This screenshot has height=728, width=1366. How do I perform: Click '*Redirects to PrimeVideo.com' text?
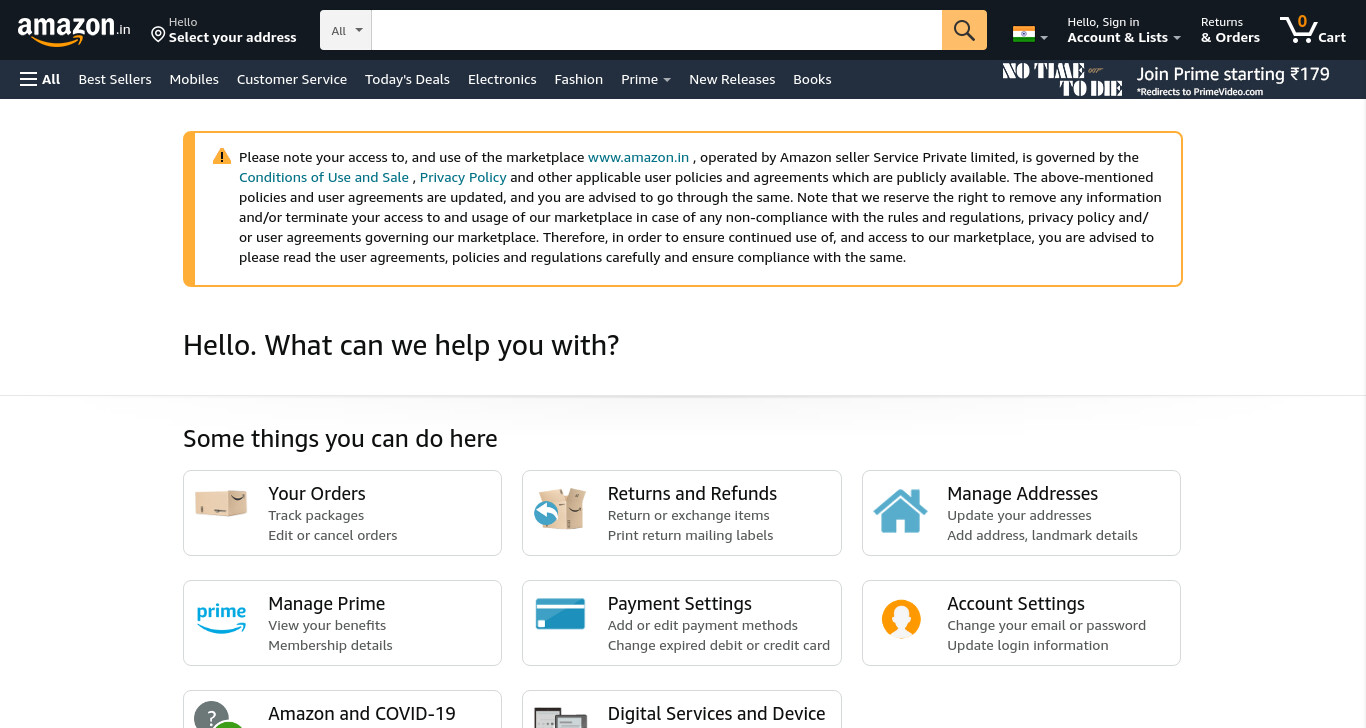point(1200,92)
